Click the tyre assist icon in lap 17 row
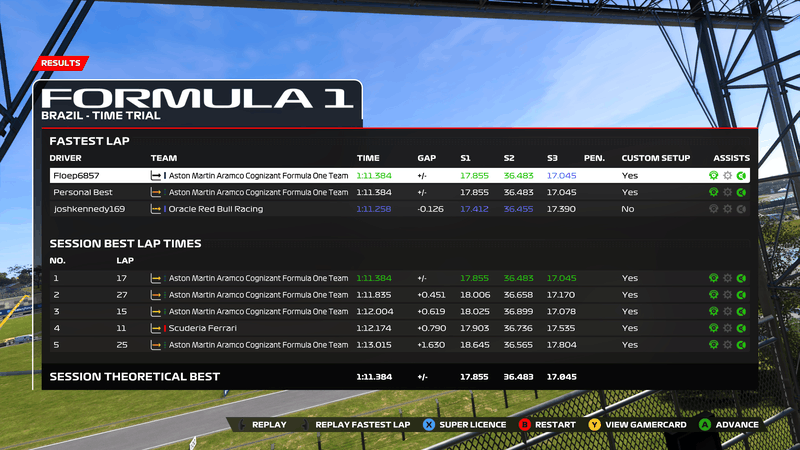 tap(713, 278)
